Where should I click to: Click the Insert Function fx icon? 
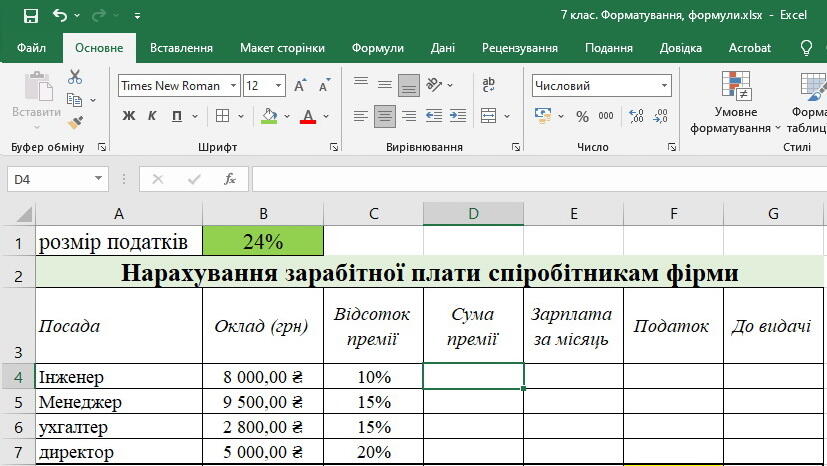coord(230,179)
